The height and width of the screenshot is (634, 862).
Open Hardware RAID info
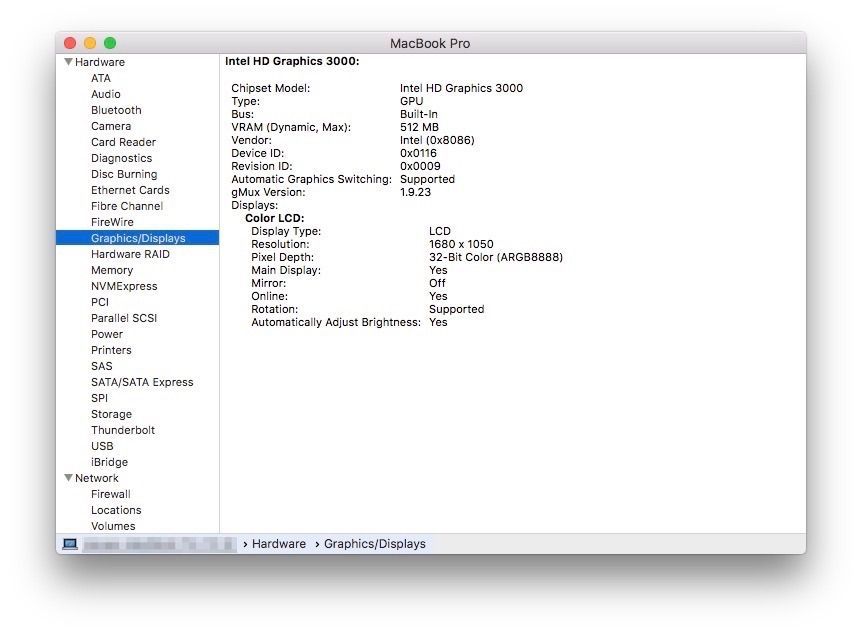click(130, 253)
